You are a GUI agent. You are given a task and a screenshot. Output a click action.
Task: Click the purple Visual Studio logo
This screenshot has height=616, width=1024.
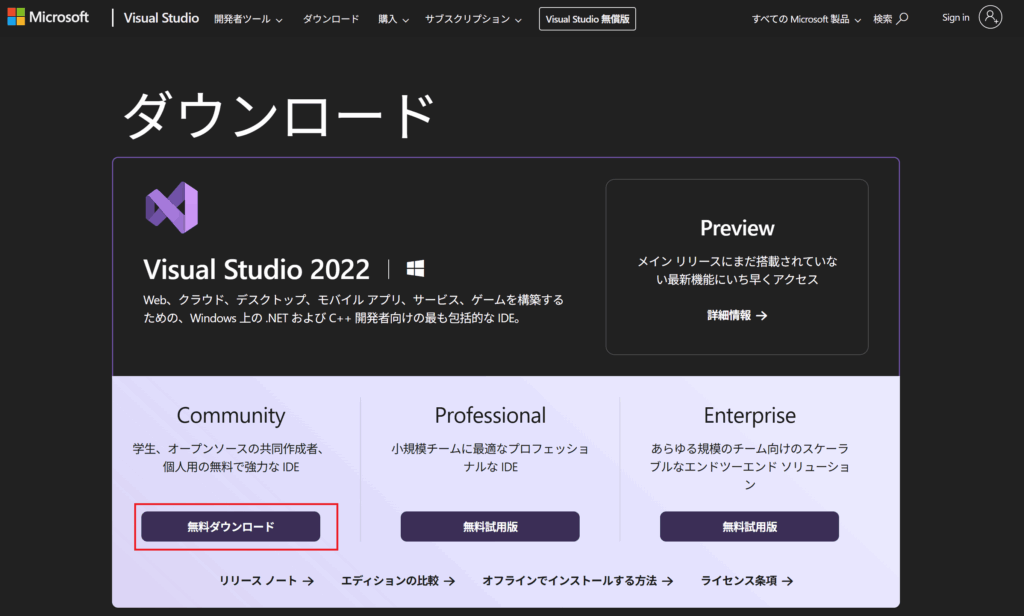pos(172,208)
